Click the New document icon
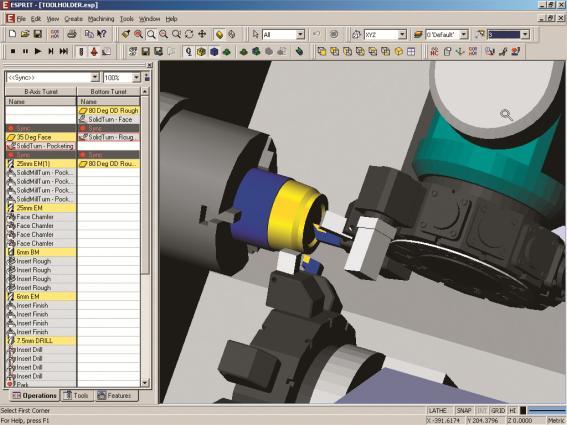Screen dimensions: 567x425 tap(12, 34)
